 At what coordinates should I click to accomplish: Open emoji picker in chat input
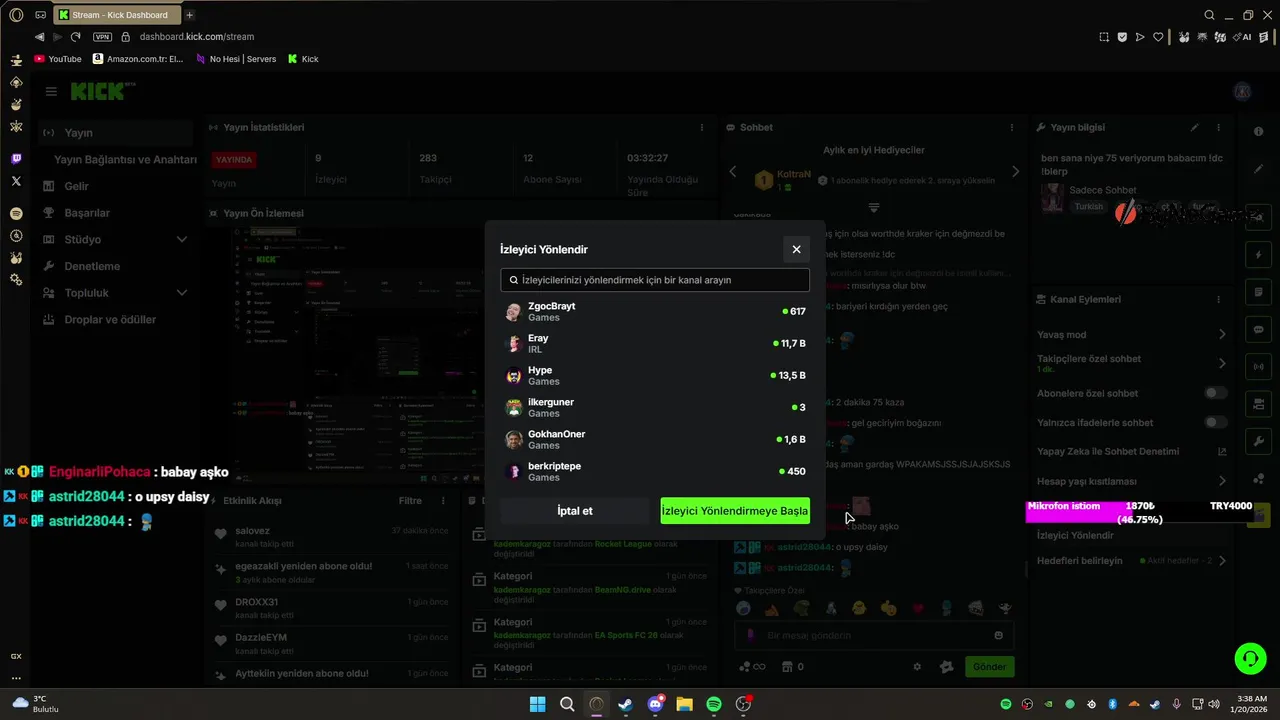click(998, 635)
